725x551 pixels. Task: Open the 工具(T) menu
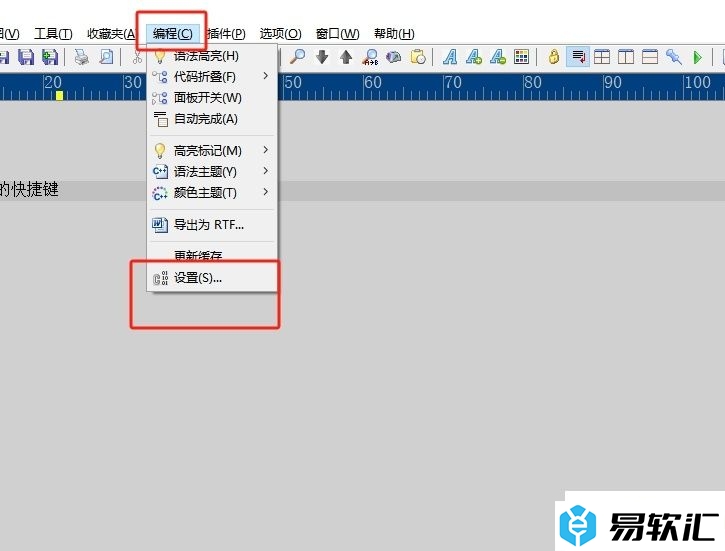pos(53,34)
